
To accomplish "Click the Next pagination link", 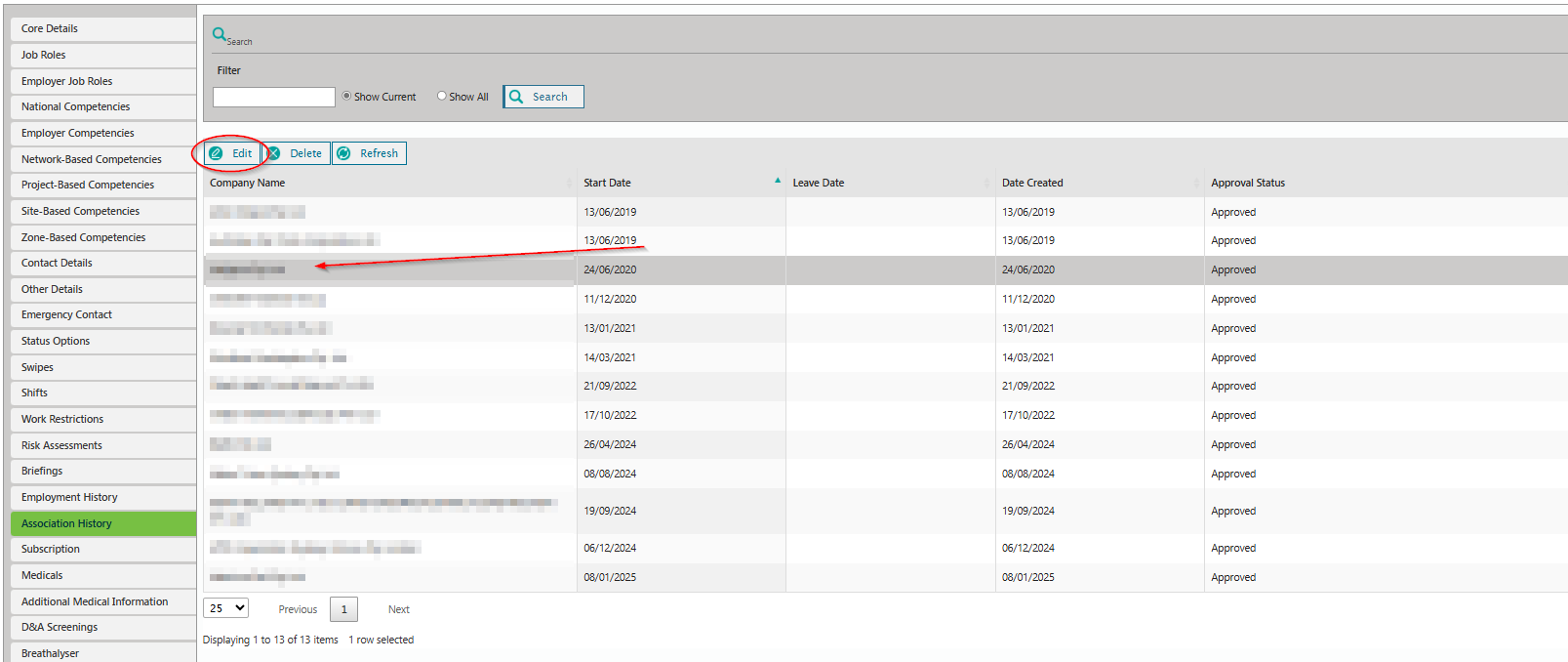I will pos(398,609).
